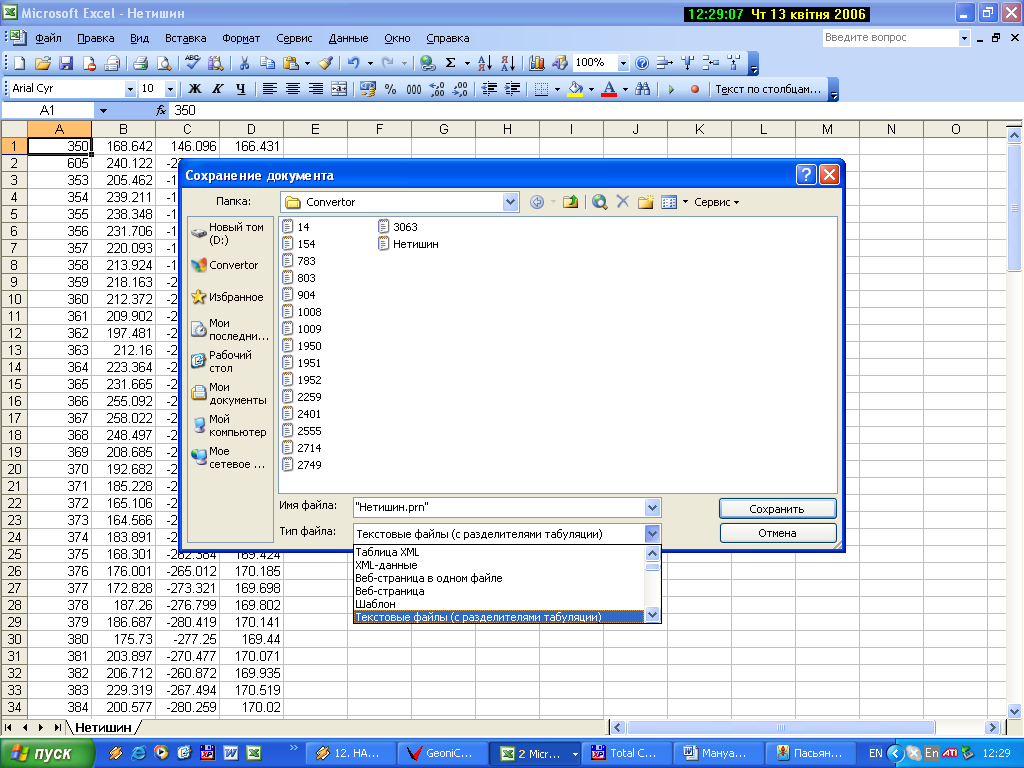Click the Sort Descending icon
Screen dimensions: 1024x768
point(507,63)
